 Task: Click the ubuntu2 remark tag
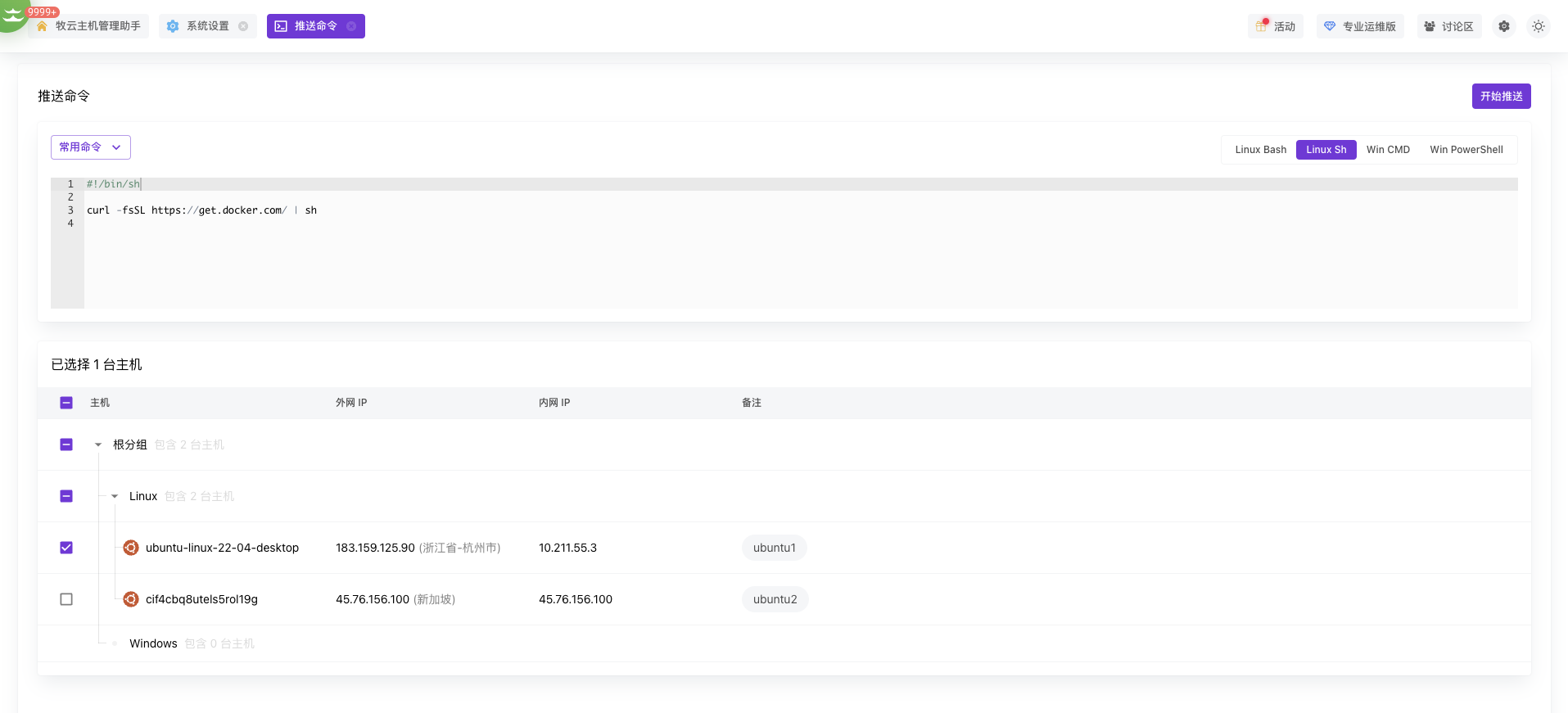[x=775, y=599]
